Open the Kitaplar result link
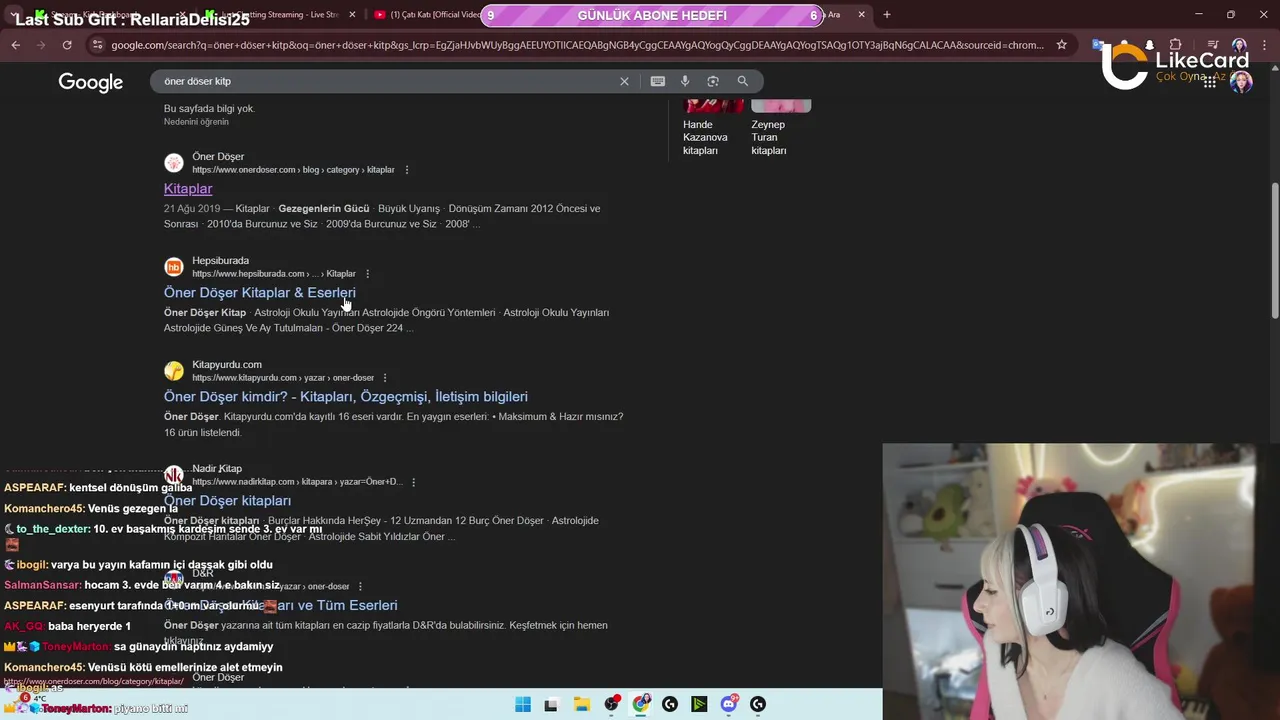This screenshot has height=720, width=1280. click(x=188, y=189)
